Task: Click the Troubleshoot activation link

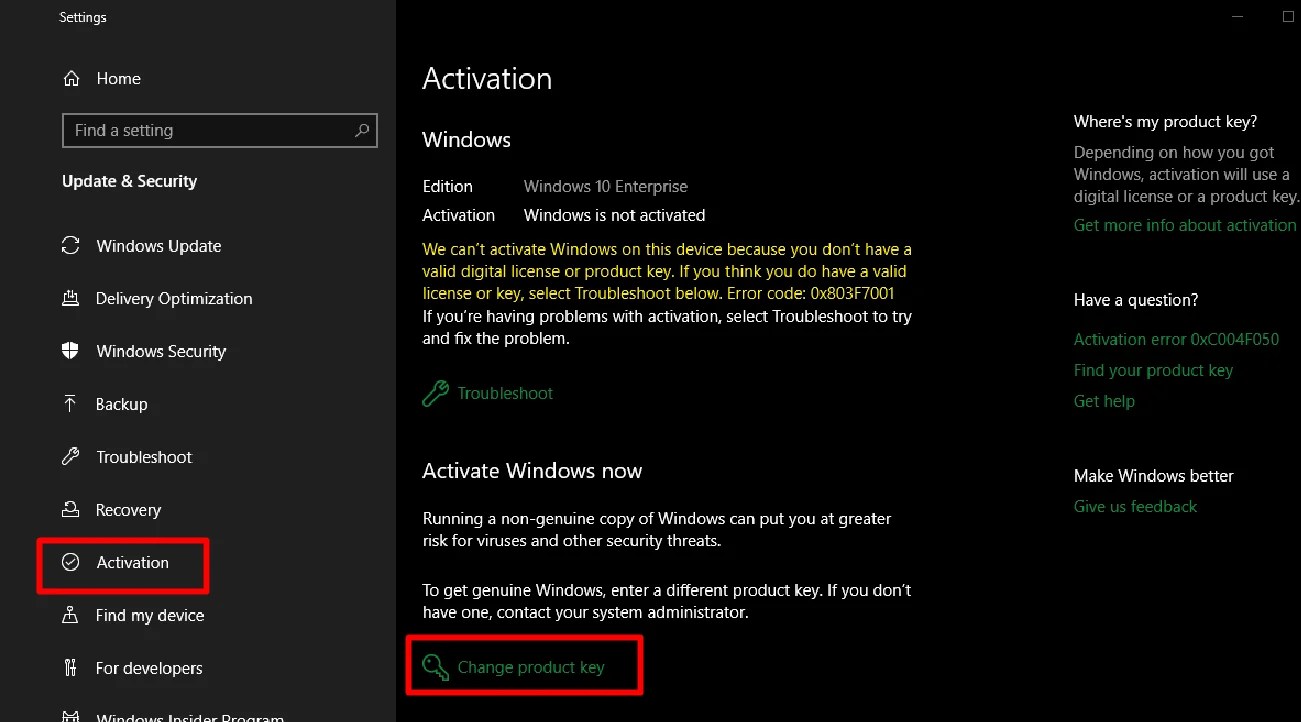Action: pyautogui.click(x=505, y=393)
